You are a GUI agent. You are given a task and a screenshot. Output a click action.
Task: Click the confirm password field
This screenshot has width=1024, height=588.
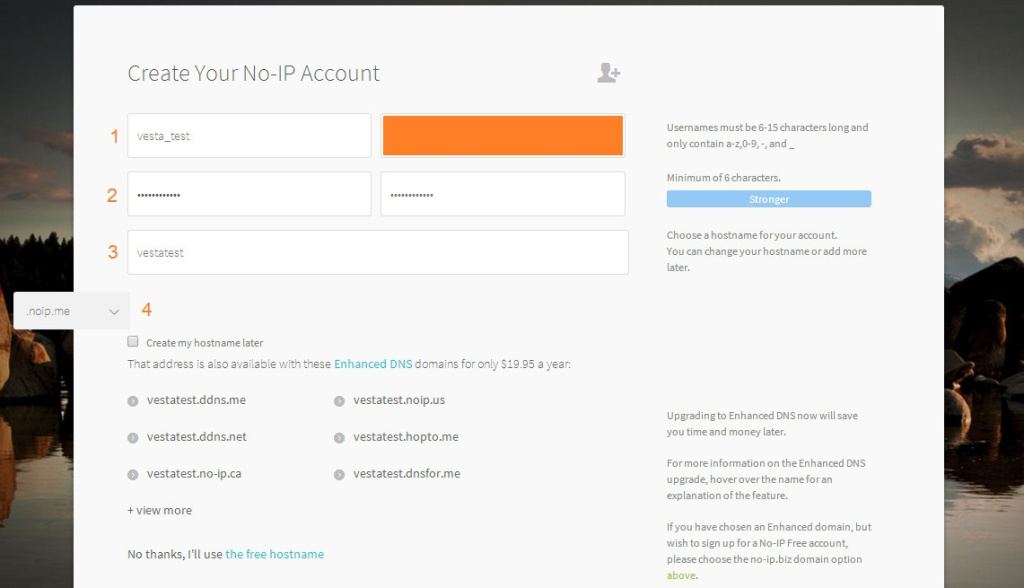pyautogui.click(x=503, y=194)
